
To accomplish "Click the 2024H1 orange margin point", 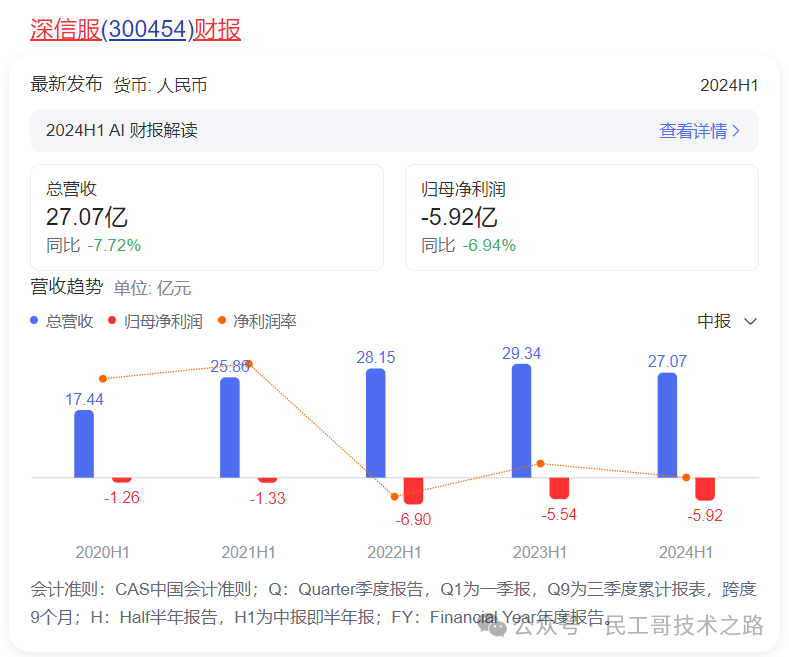I will click(686, 477).
